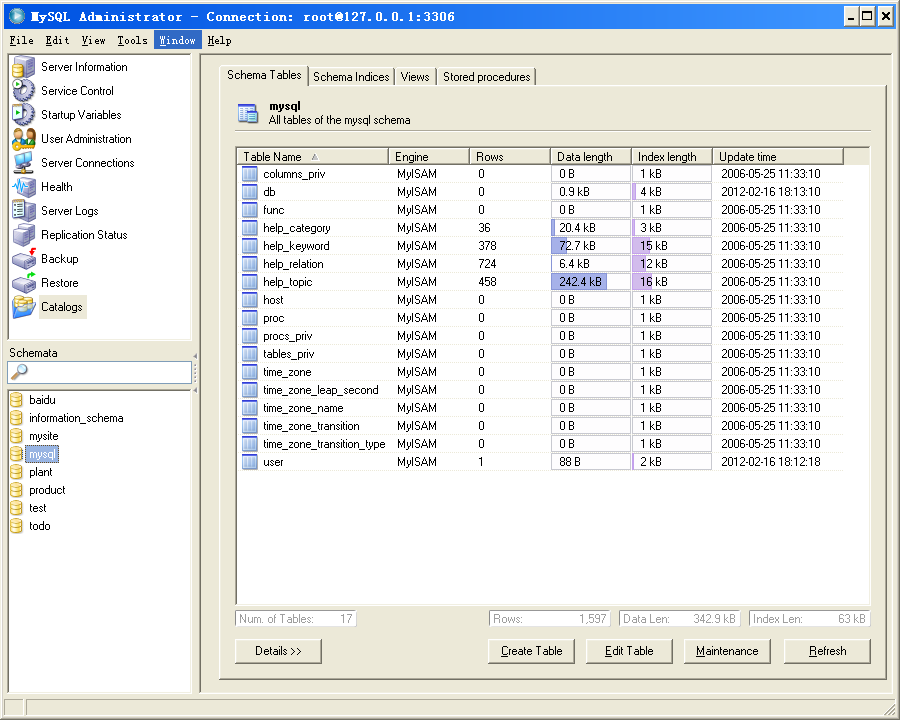Click the 242.4 kB data length cell

(x=591, y=282)
